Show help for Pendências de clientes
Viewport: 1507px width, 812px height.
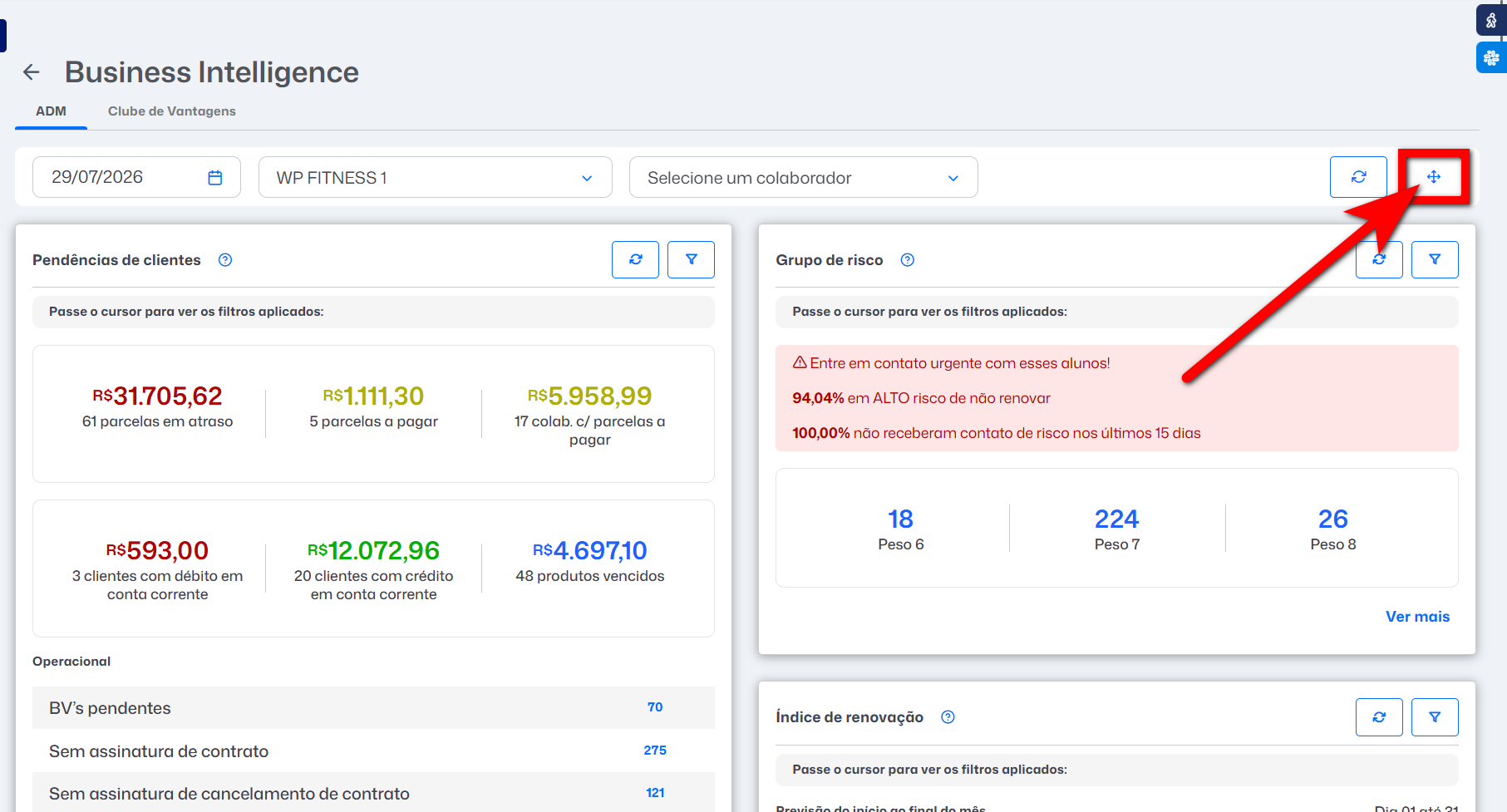pyautogui.click(x=225, y=260)
